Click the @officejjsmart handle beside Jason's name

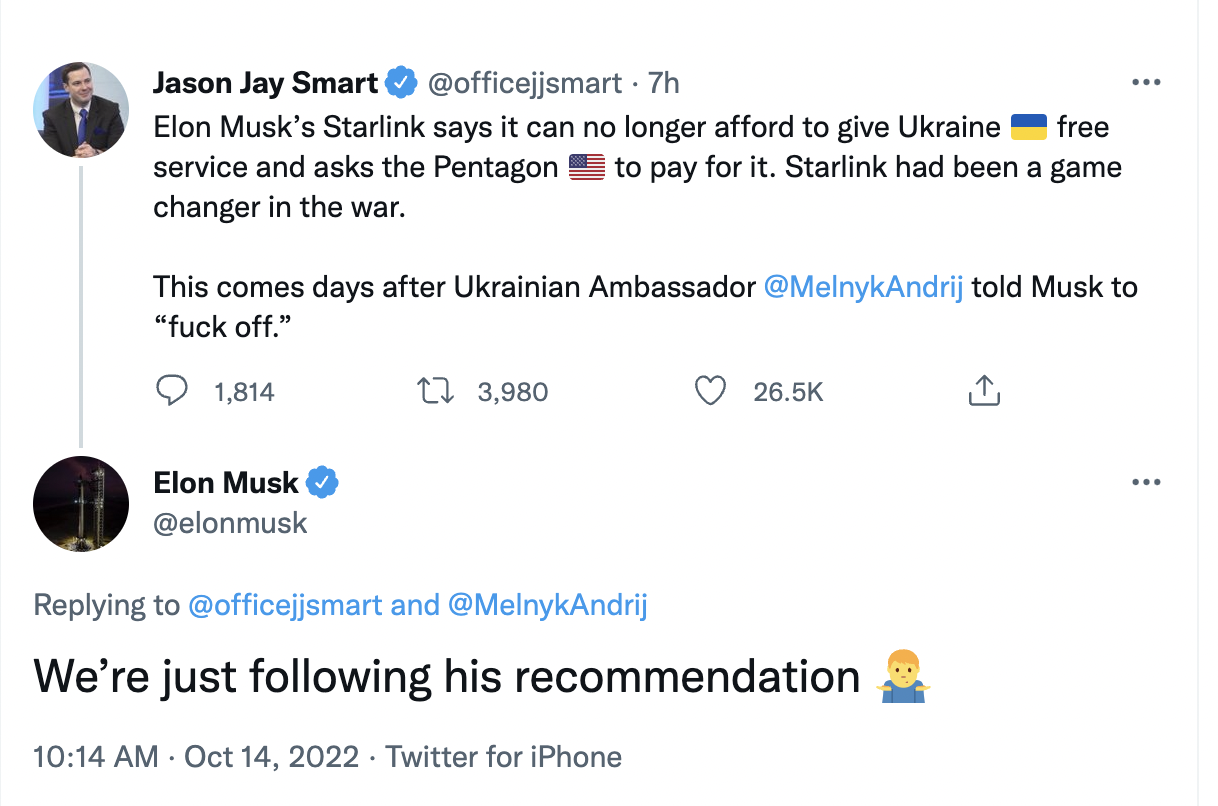[525, 83]
